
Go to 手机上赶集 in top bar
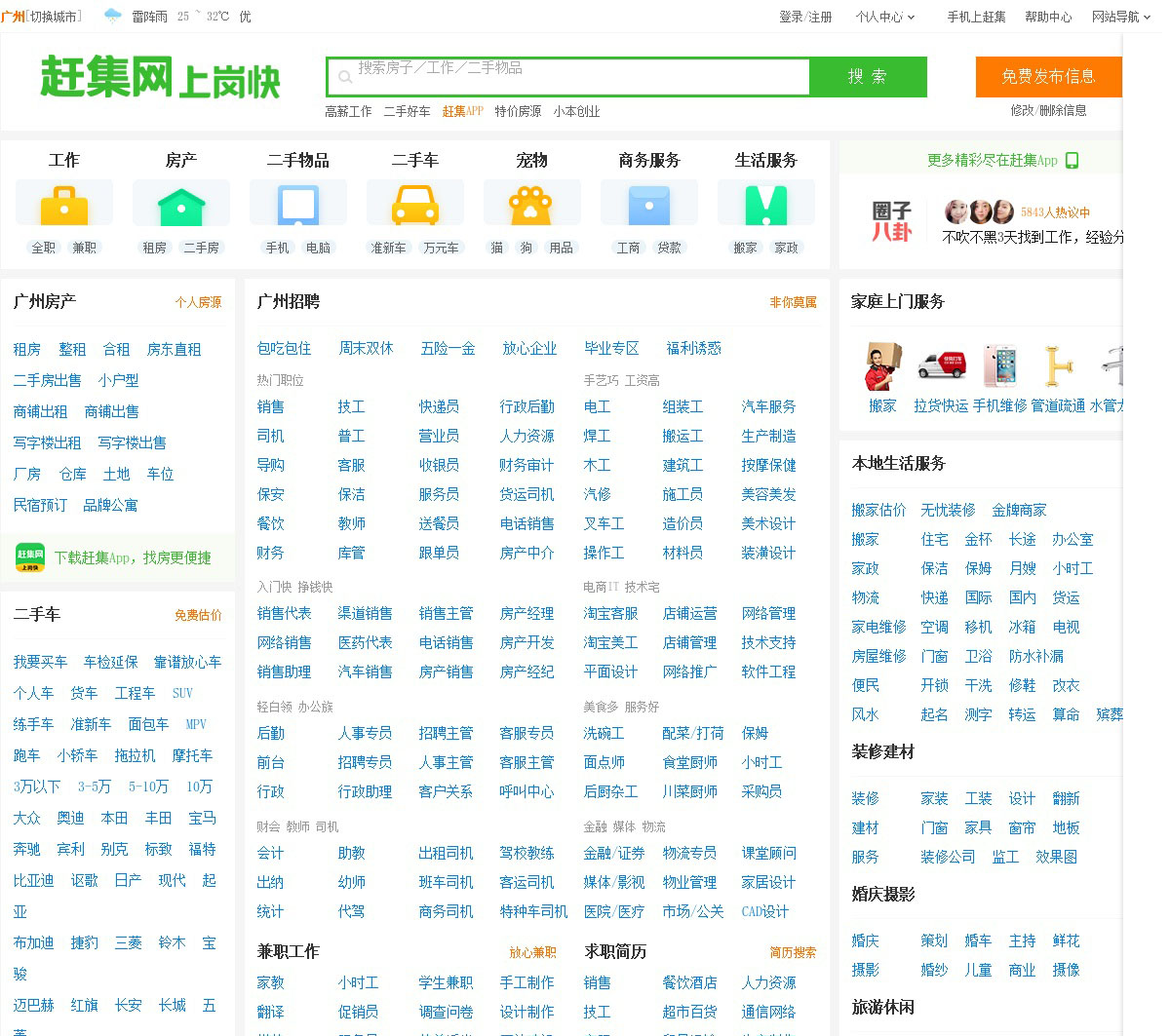(x=976, y=17)
